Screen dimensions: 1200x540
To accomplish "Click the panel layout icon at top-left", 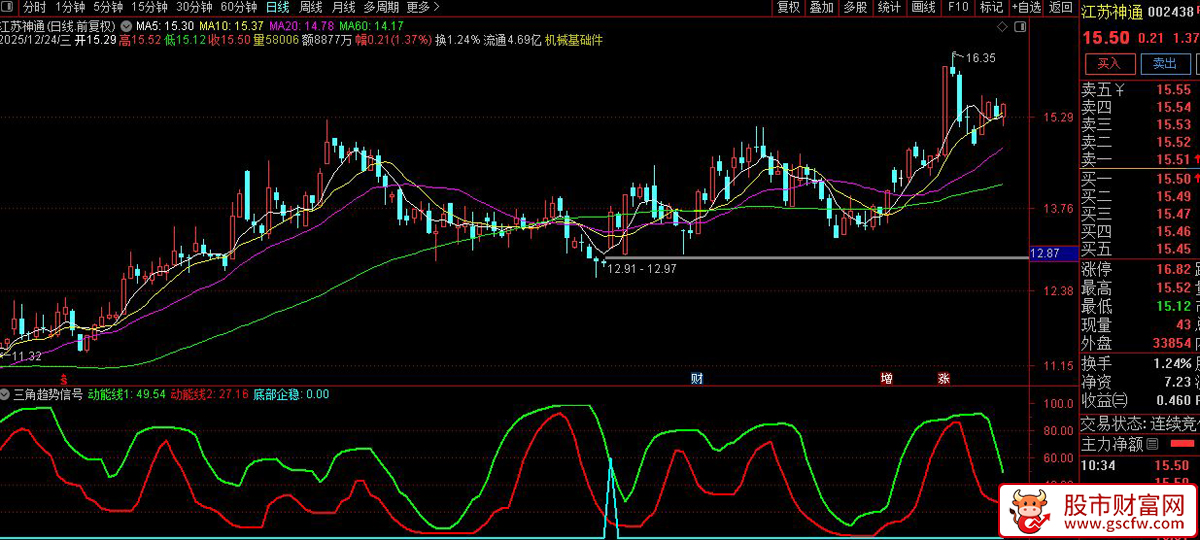I will point(9,7).
